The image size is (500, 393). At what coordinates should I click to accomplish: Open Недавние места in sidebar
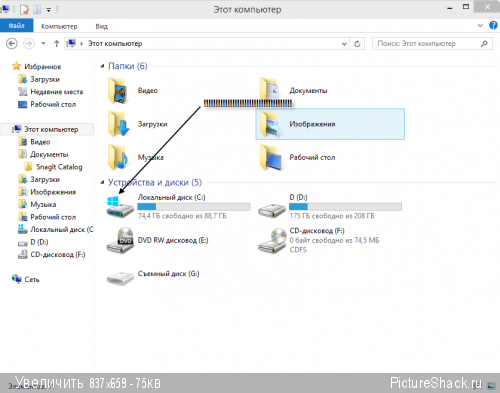[57, 92]
